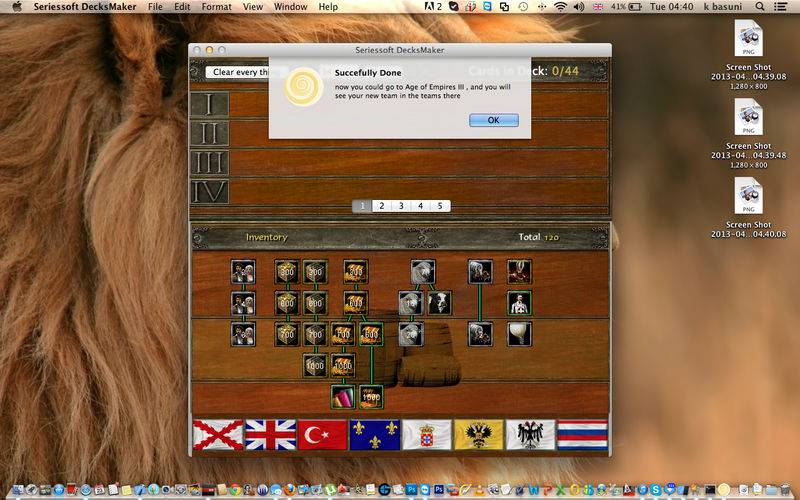Choose the Dutch striped flag
This screenshot has height=500, width=800.
(583, 435)
